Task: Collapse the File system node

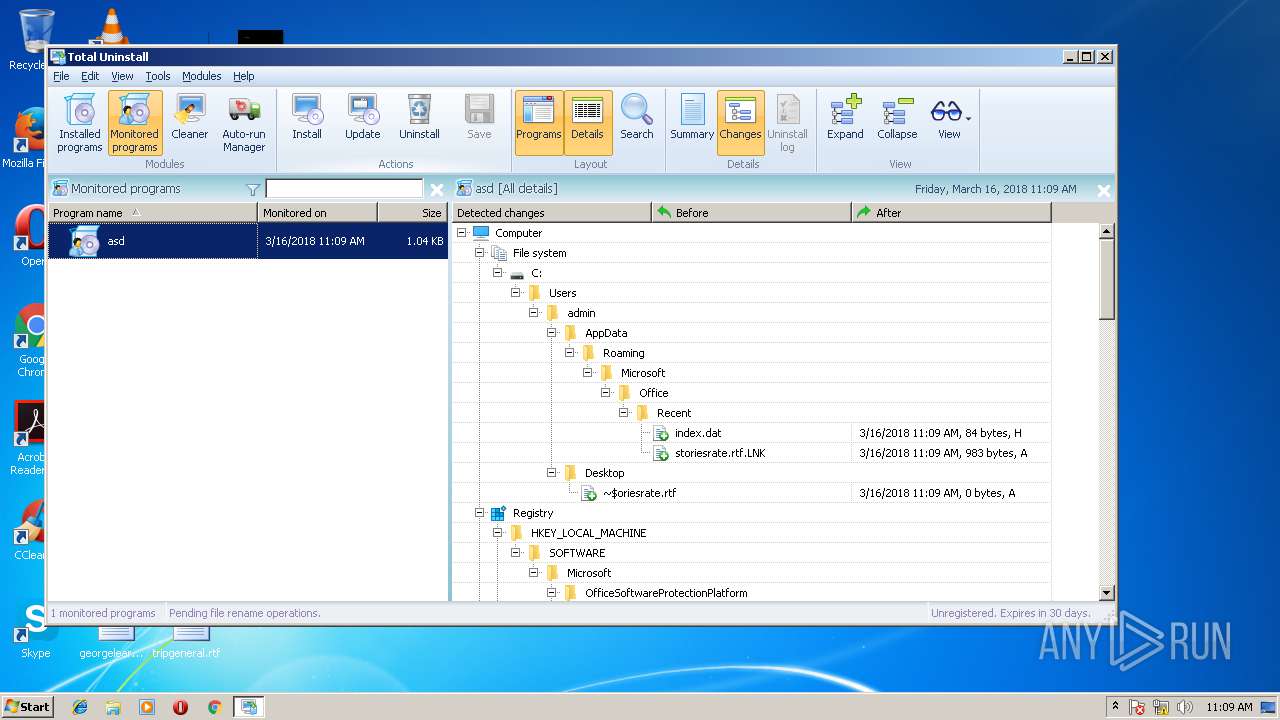Action: coord(480,253)
